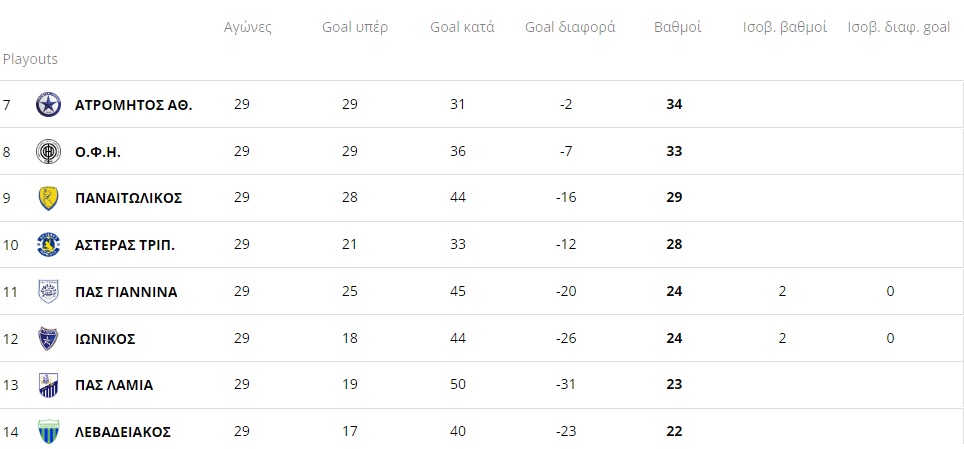Click the yellow Panetolikos crest
The height and width of the screenshot is (449, 964).
point(49,198)
